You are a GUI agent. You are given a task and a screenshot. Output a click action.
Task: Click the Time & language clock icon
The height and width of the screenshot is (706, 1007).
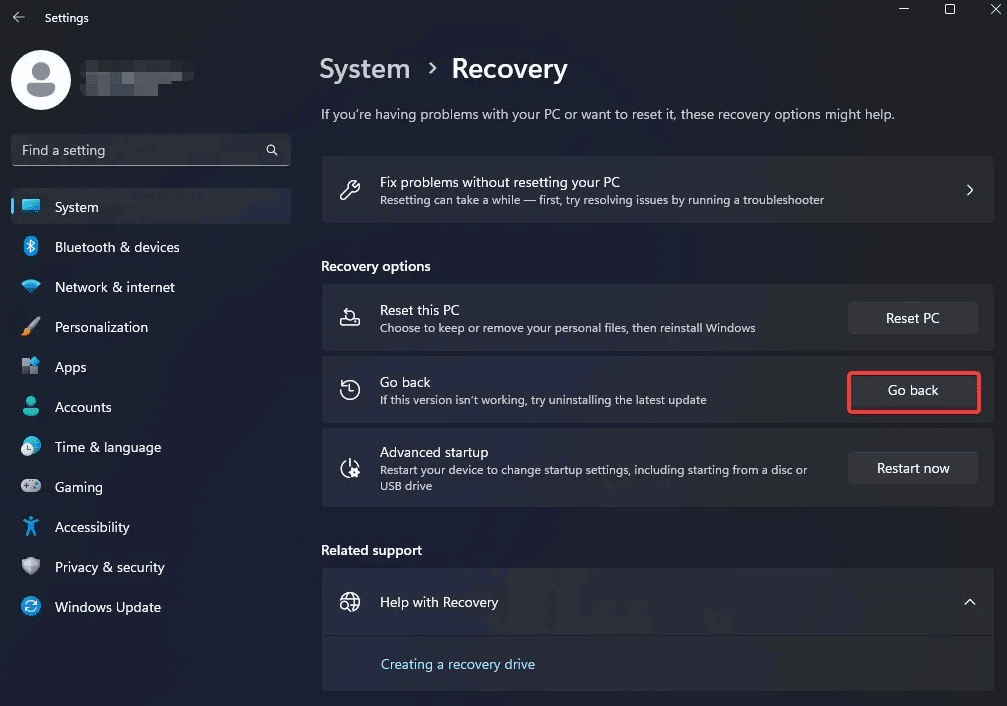31,446
